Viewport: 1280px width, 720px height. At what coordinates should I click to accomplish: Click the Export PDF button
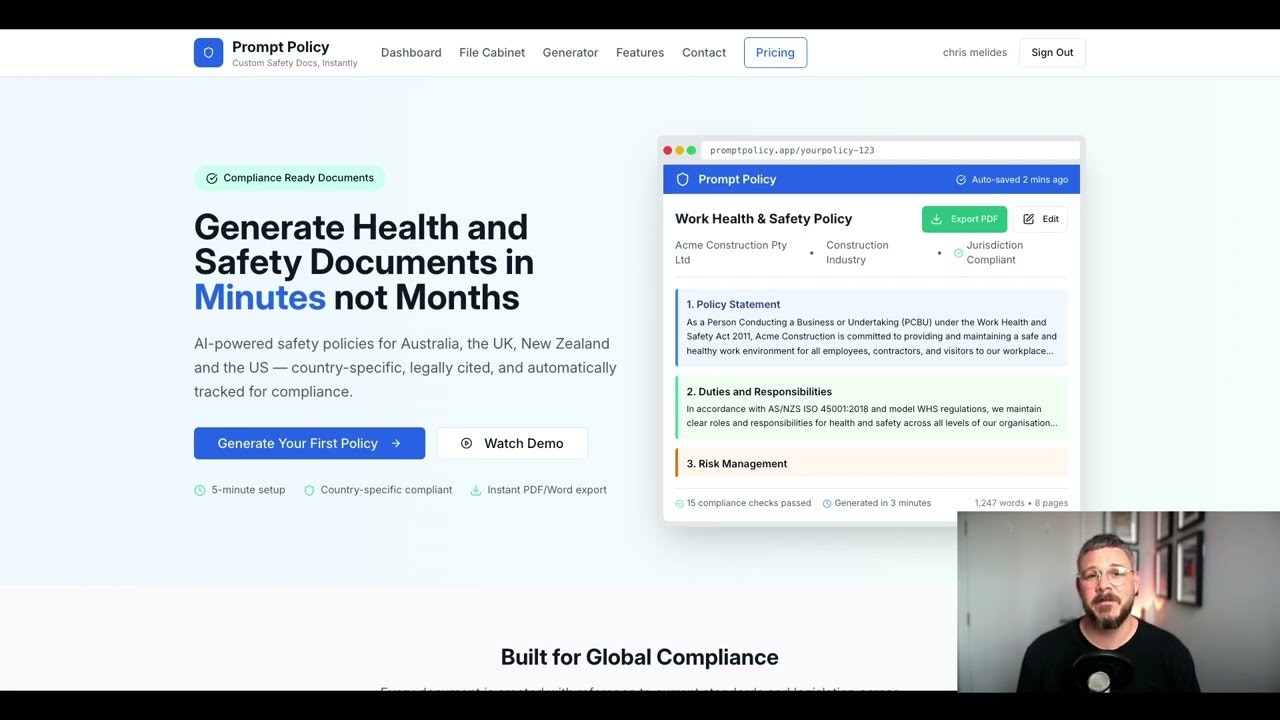(964, 219)
